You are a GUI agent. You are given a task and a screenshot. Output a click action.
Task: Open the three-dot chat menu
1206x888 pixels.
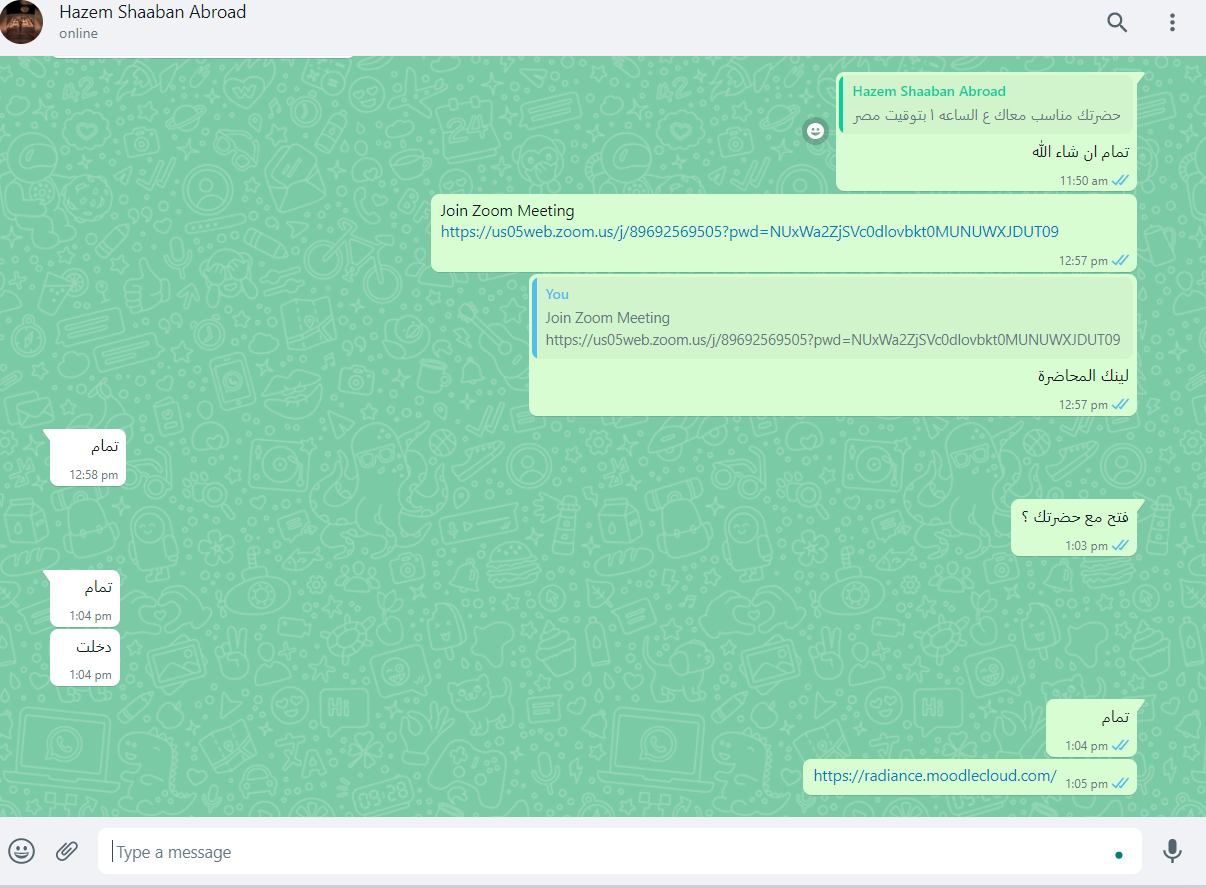pos(1173,22)
